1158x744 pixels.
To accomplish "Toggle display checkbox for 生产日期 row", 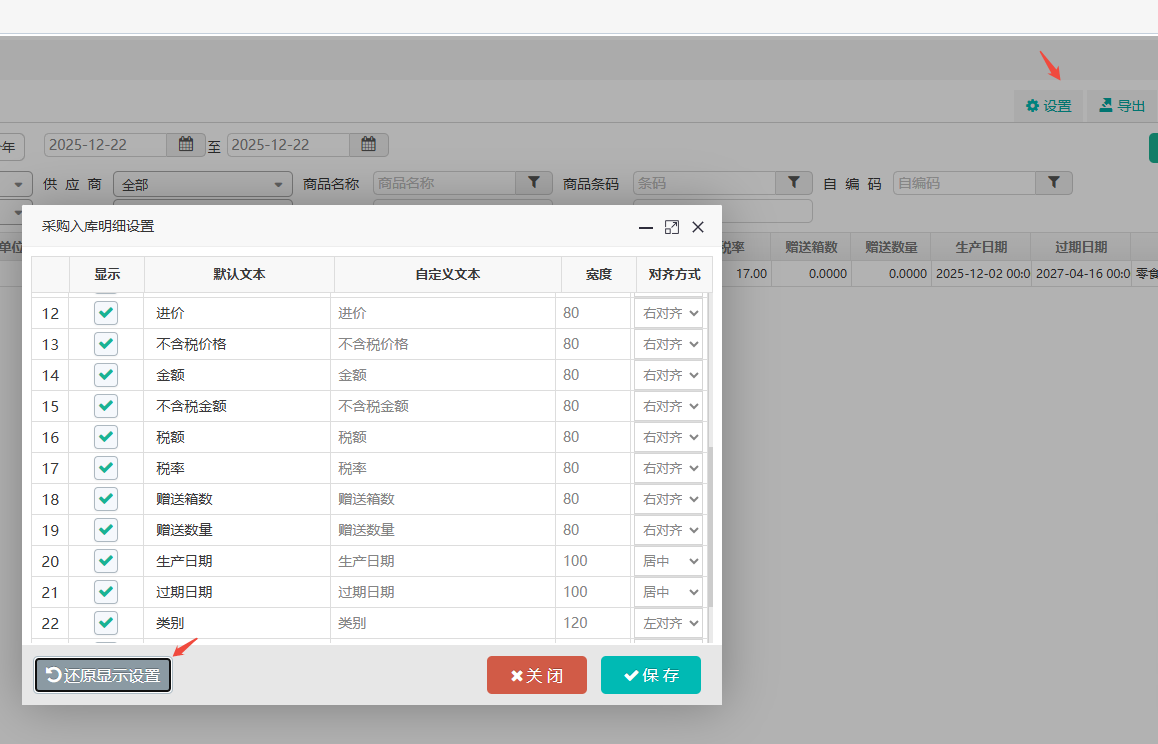I will tap(106, 561).
